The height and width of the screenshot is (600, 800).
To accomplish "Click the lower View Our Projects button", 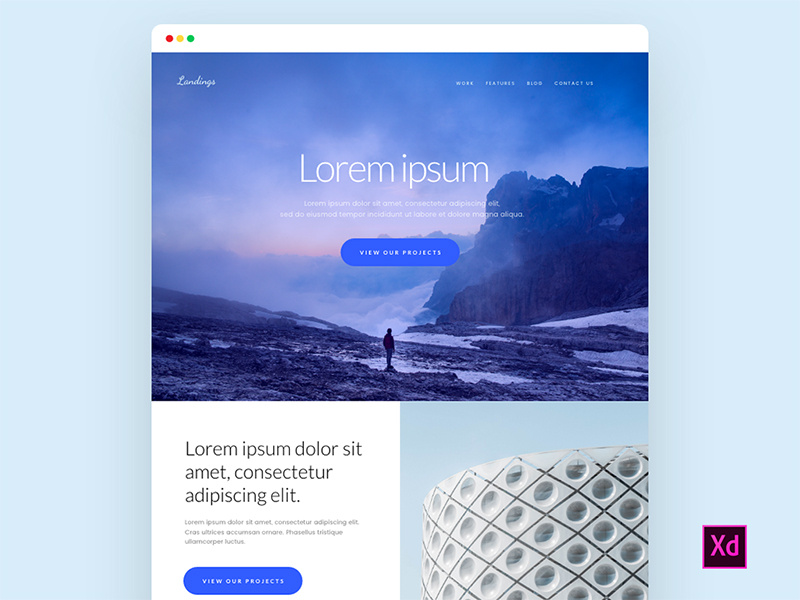I will (243, 581).
